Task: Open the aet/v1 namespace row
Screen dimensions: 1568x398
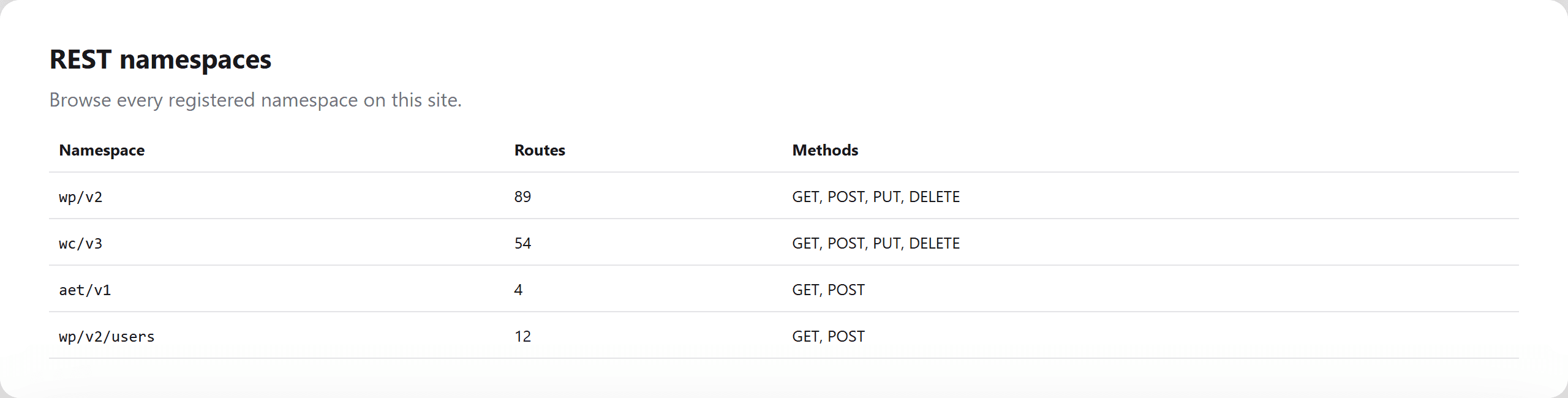Action: (783, 289)
